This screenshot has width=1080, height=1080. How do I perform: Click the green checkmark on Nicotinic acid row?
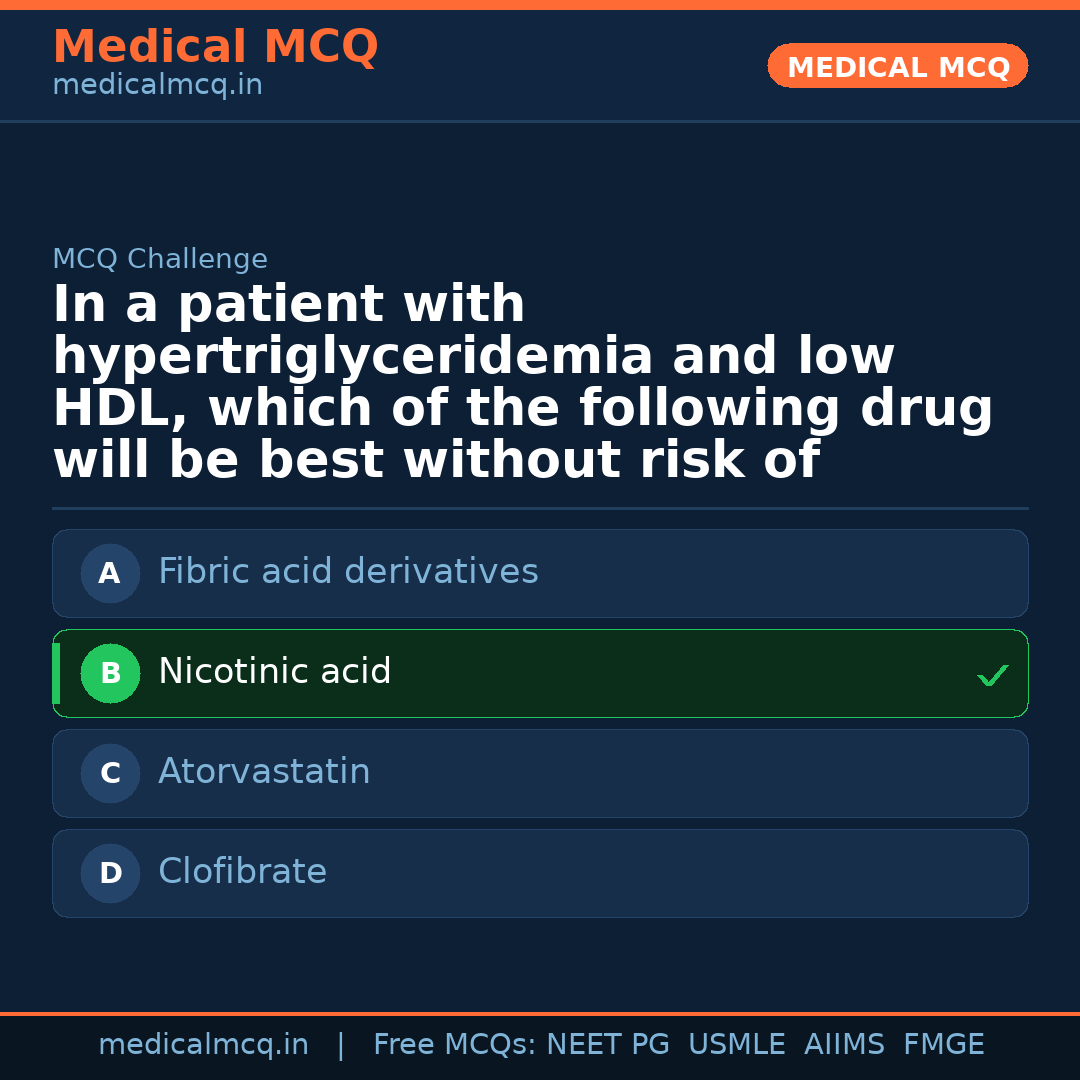click(992, 676)
